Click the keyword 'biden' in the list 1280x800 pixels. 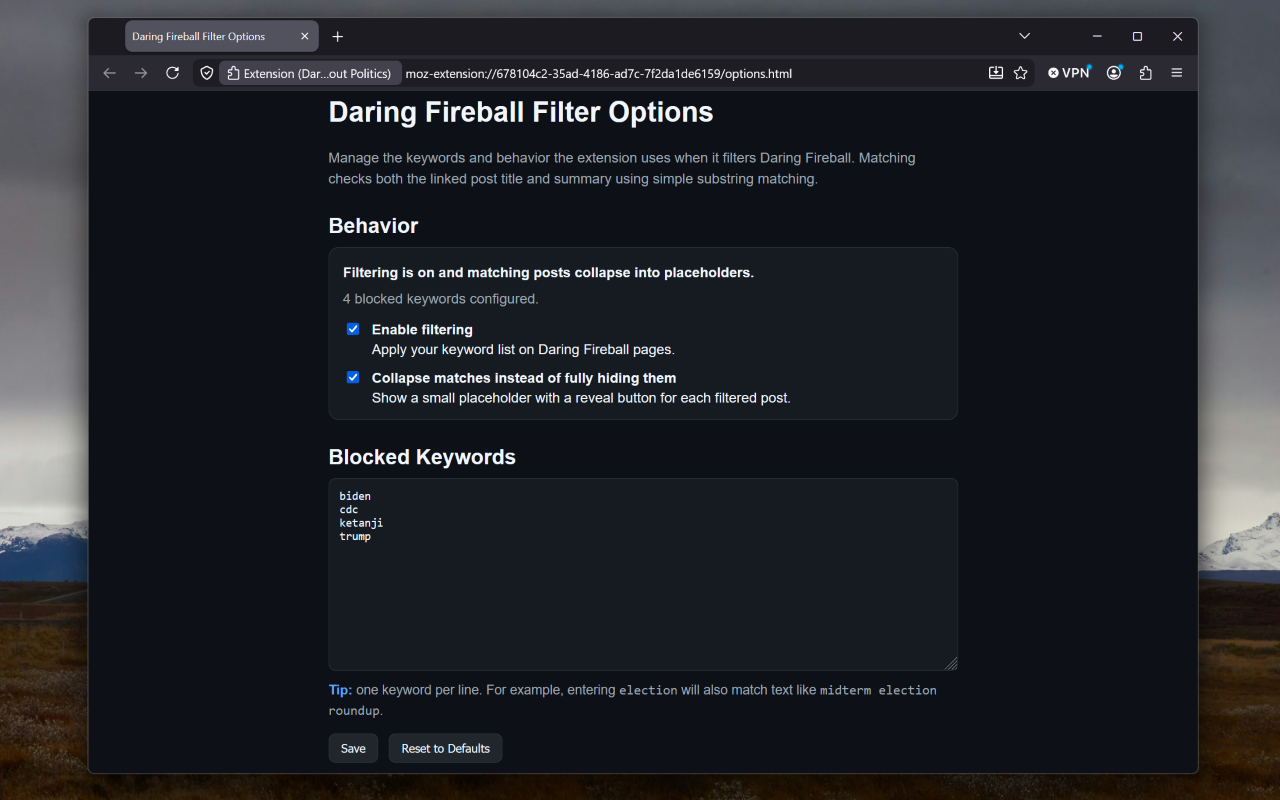click(x=355, y=496)
